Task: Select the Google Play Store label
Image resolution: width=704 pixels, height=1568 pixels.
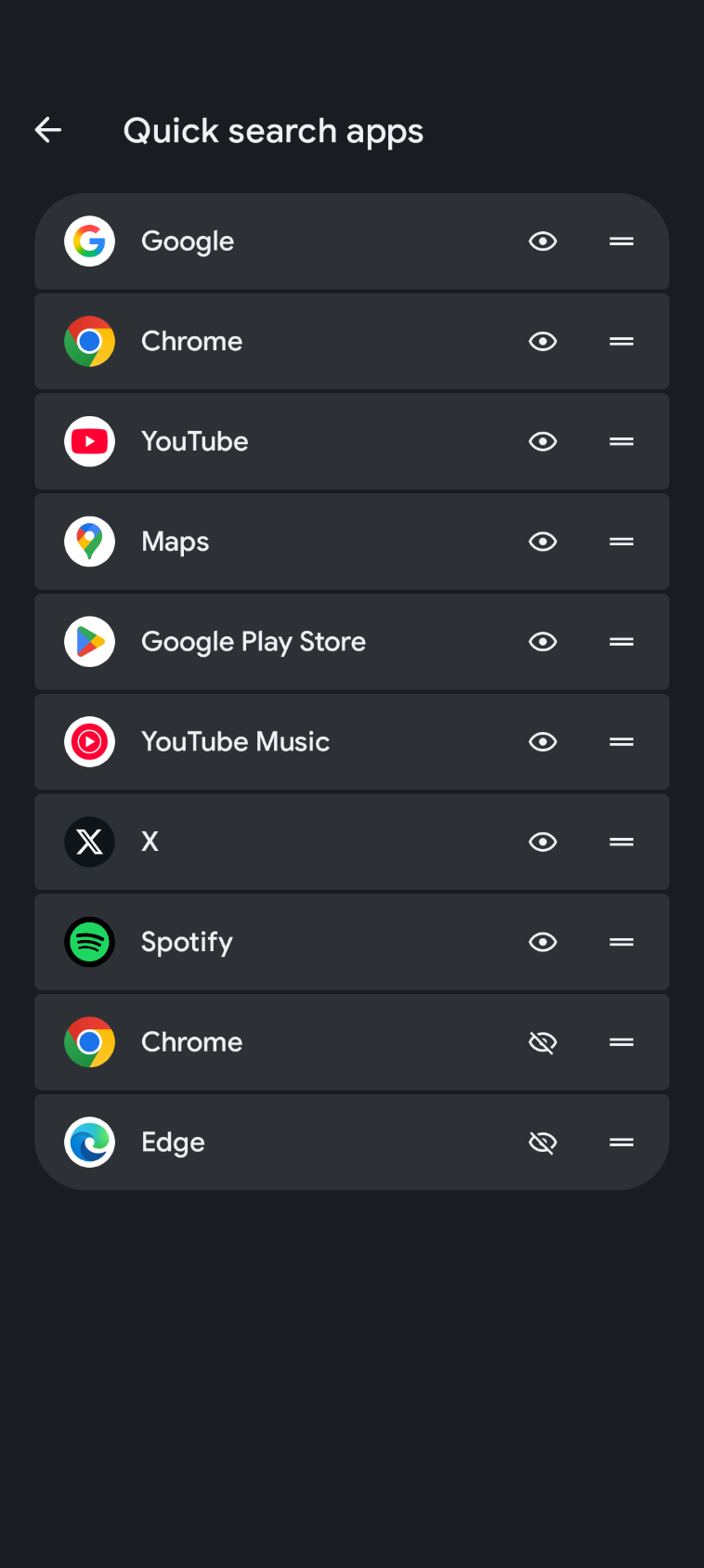Action: (253, 642)
